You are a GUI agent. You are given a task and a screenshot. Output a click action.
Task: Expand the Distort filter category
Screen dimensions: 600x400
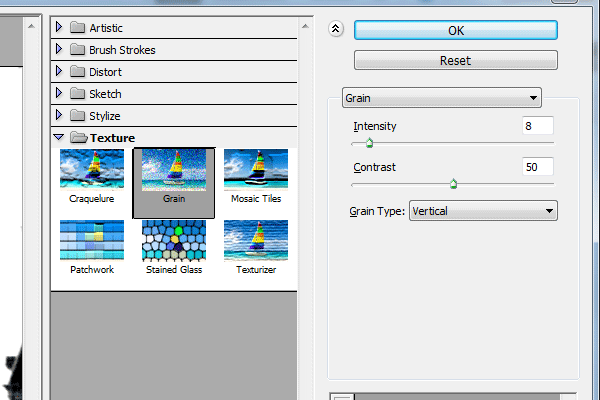(59, 71)
